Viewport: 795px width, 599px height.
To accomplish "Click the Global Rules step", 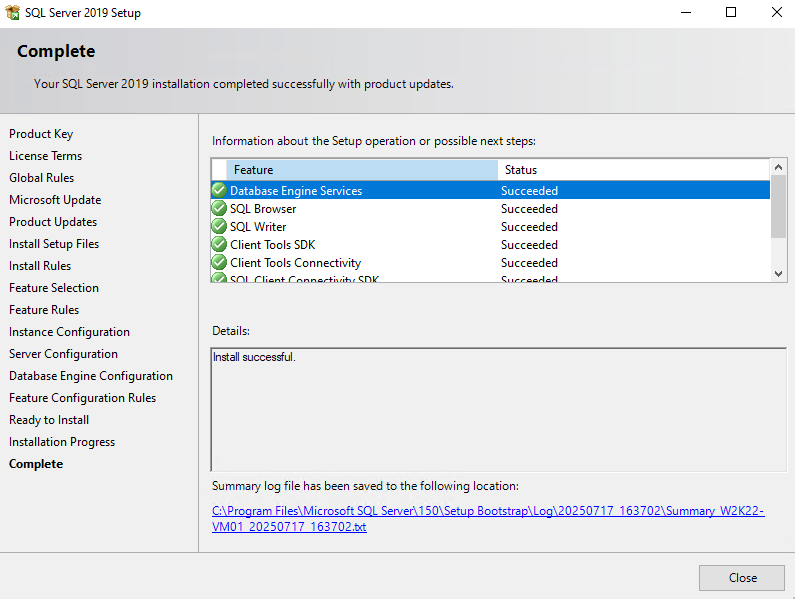I will pyautogui.click(x=42, y=178).
